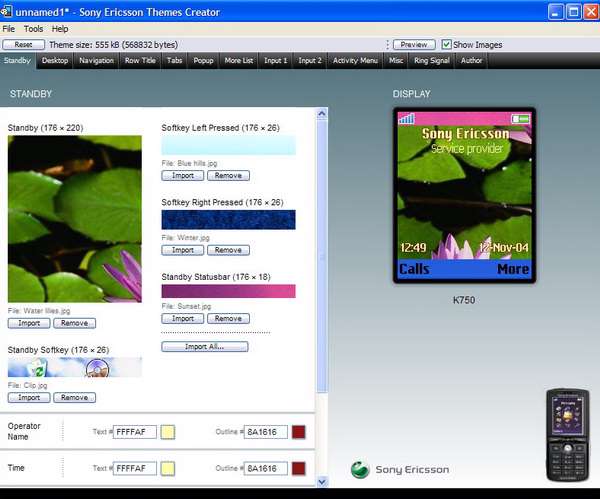600x499 pixels.
Task: Click Operator Name text color swatch
Action: (x=168, y=432)
